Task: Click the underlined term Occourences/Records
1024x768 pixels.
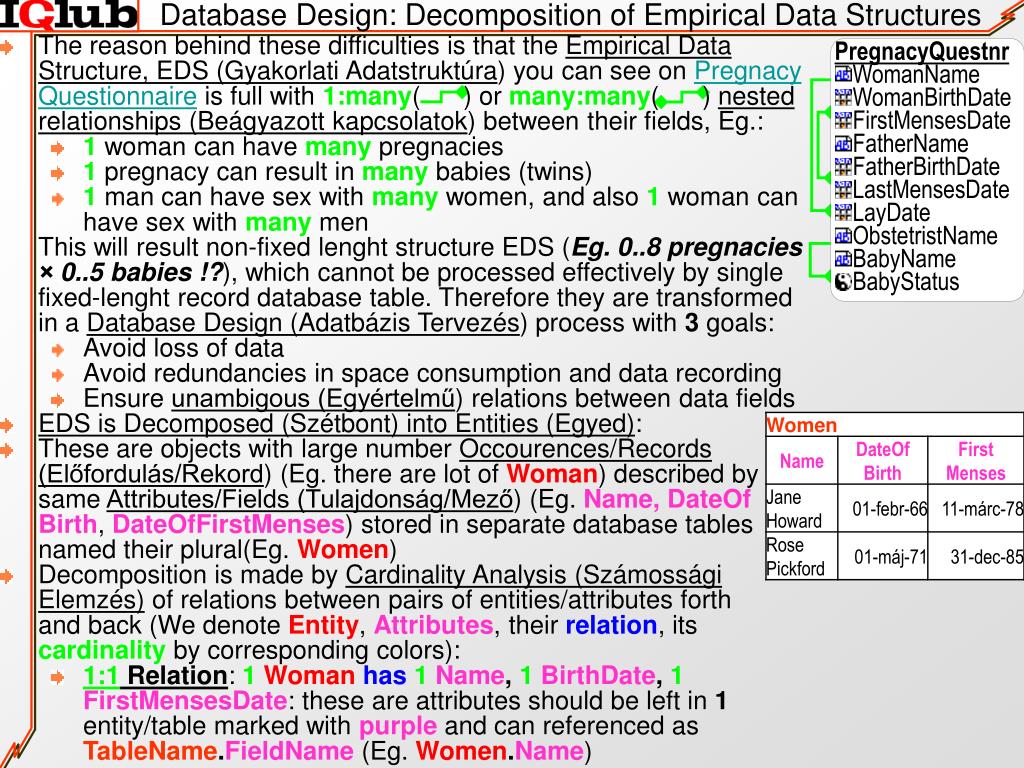Action: click(584, 449)
